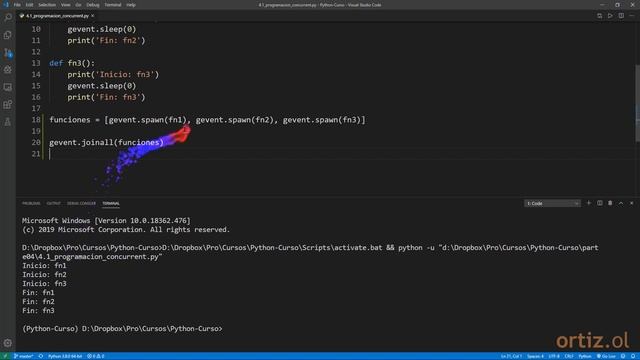This screenshot has width=640, height=360.
Task: Click line number 13 in gutter
Action: [36, 63]
